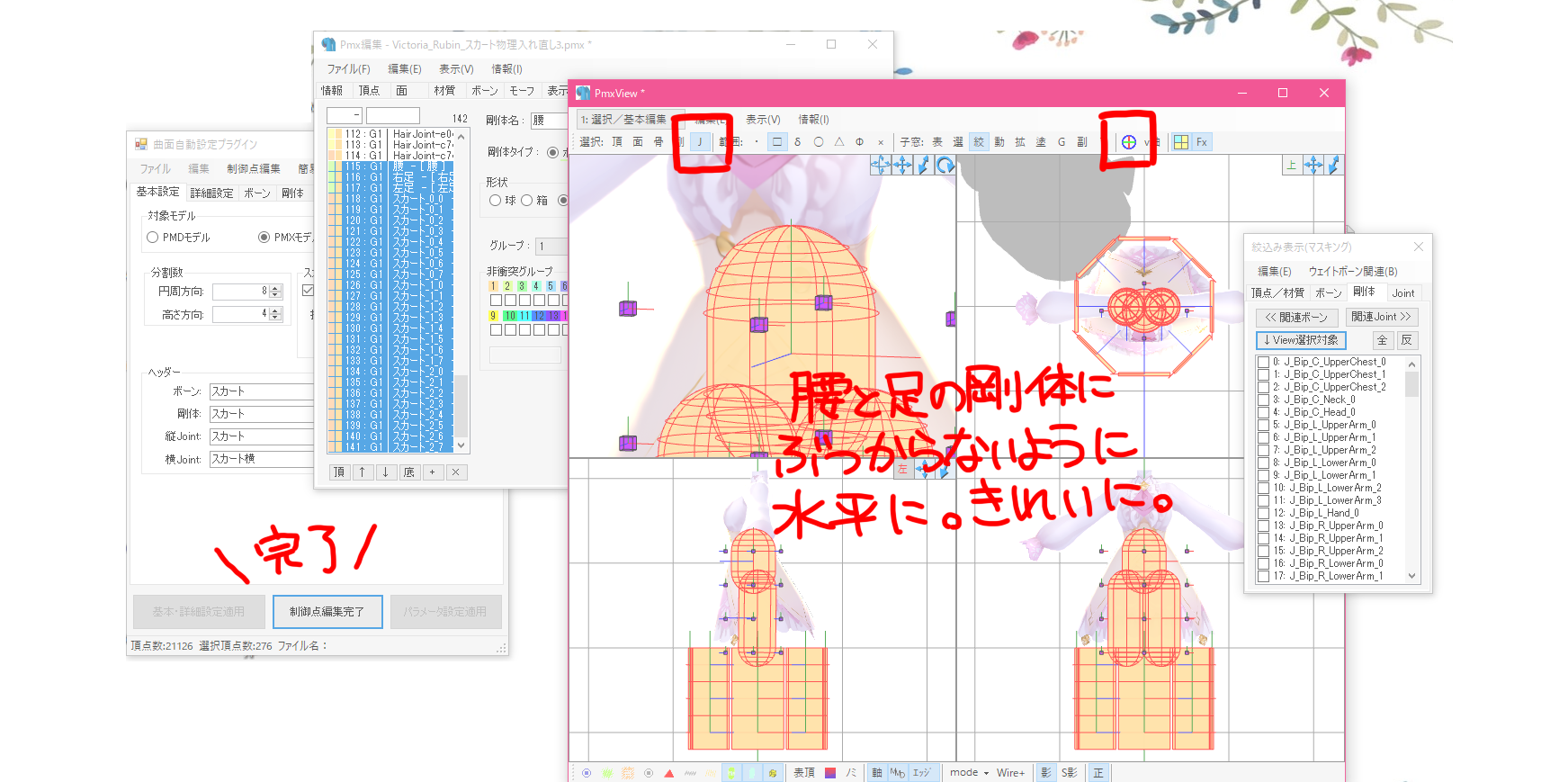Viewport: 1568px width, 782px height.
Task: Adjust the 円周方向 division stepper
Action: [275, 292]
